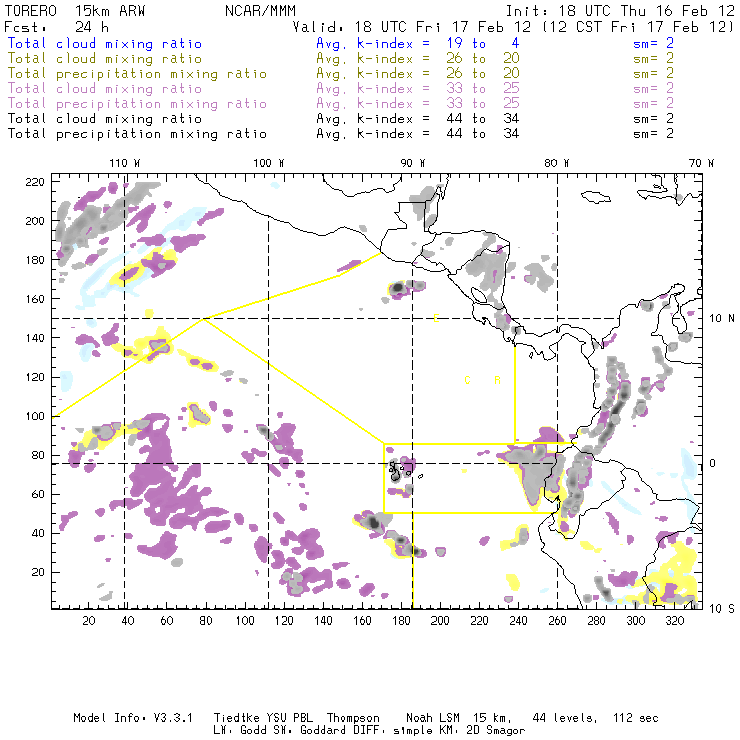Click '180' on the horizontal axis
The image size is (740, 740).
coord(401,621)
